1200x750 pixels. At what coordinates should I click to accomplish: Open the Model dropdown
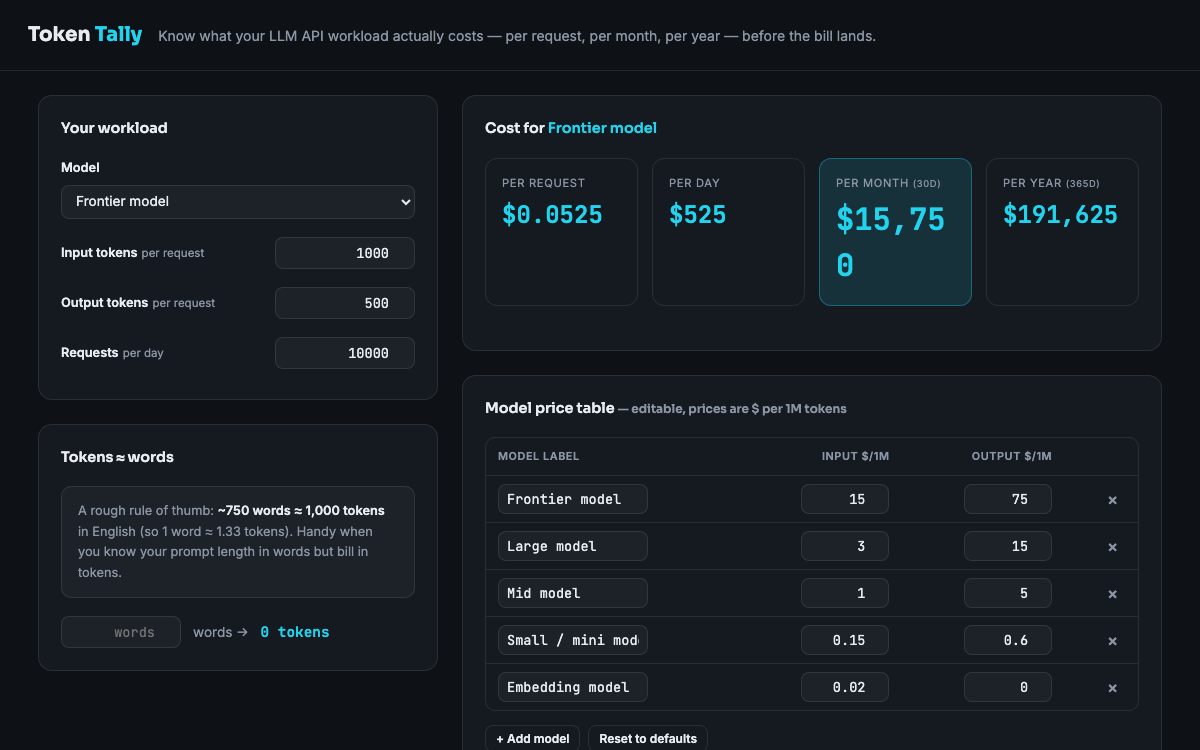[238, 202]
